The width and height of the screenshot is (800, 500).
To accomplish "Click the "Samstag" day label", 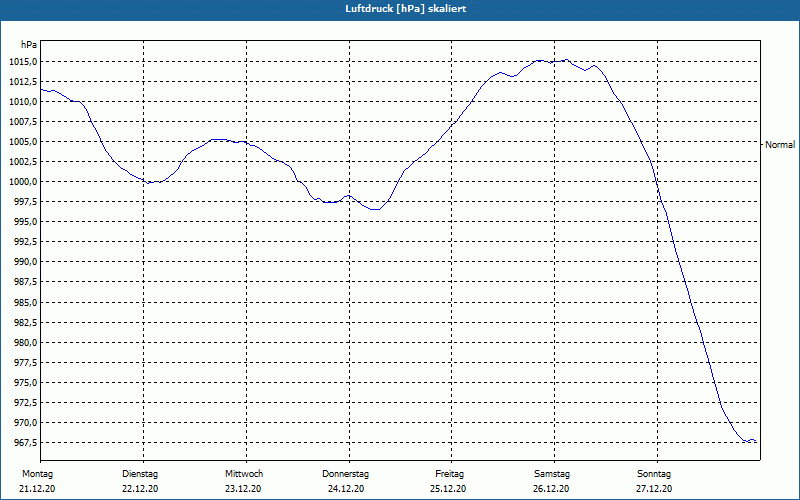I will [x=552, y=474].
